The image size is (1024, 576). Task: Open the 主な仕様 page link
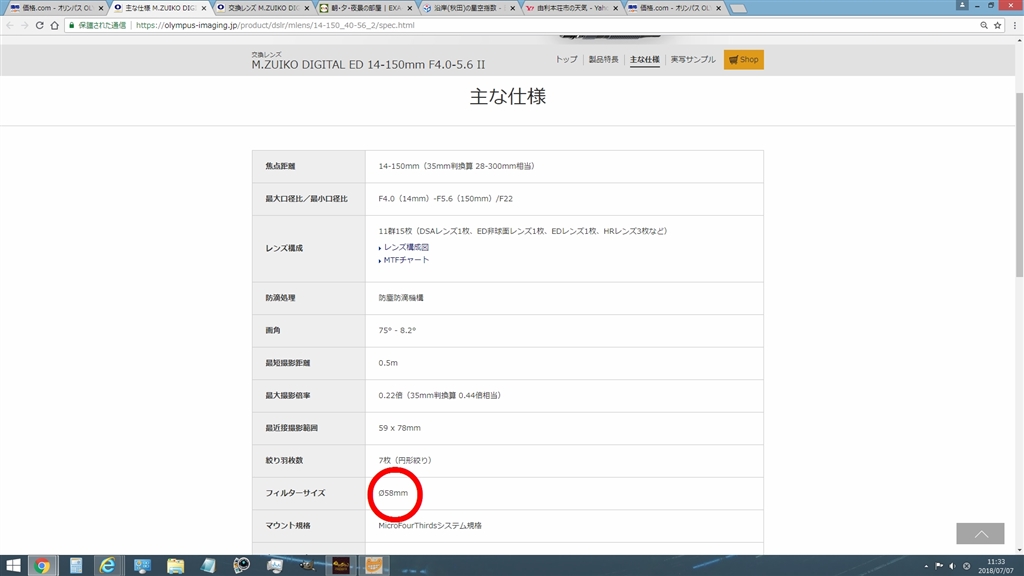[x=645, y=59]
